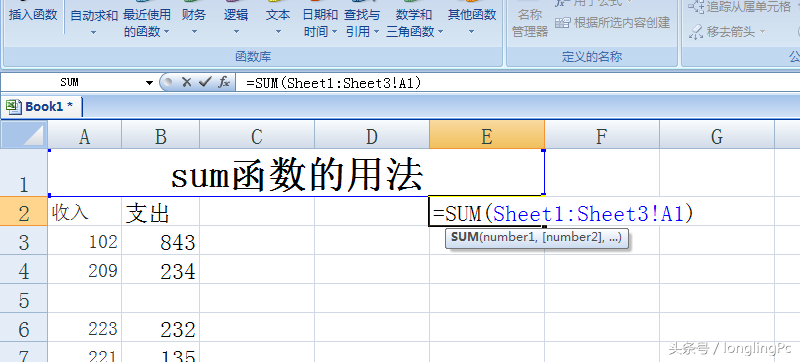Viewport: 800px width, 362px height.
Task: Click cell with value 223
Action: coord(85,328)
